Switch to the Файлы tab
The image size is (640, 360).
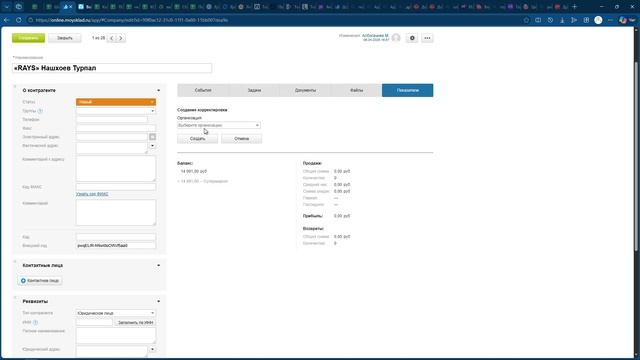[356, 90]
